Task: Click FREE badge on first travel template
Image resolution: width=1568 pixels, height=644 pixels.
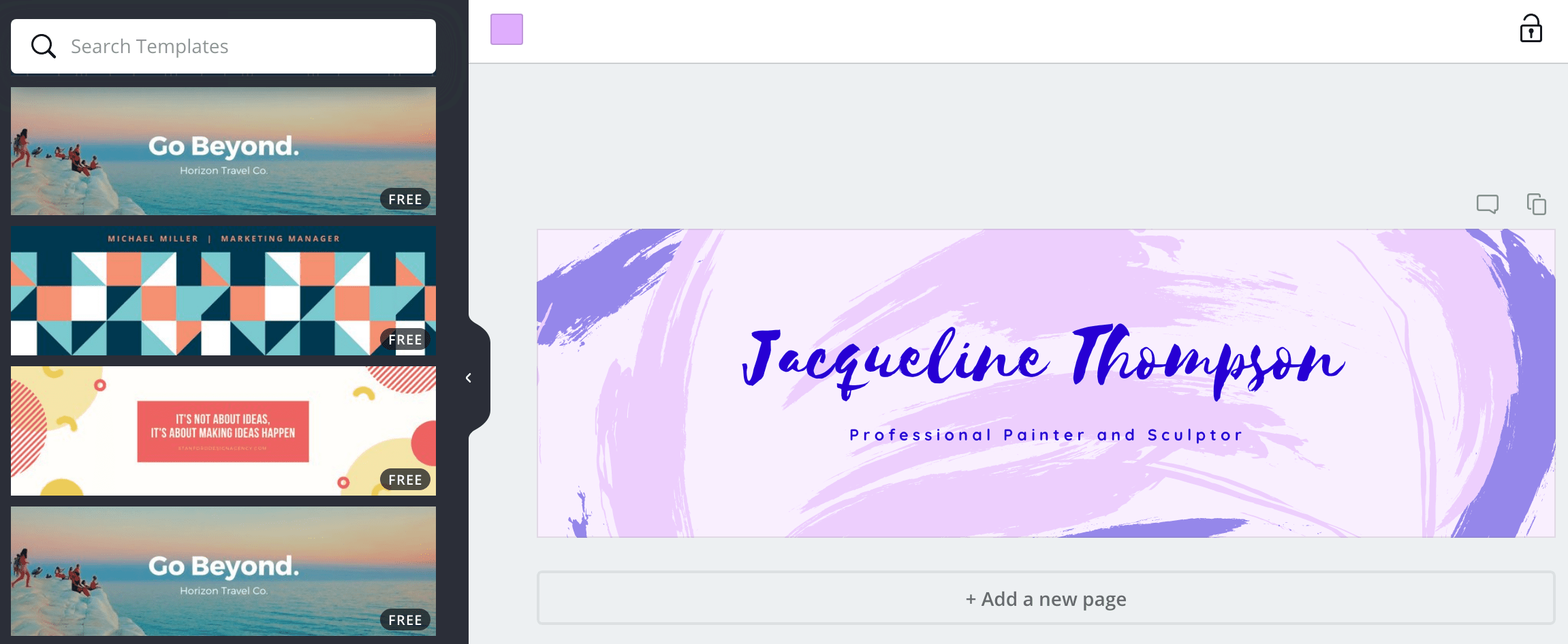Action: coord(405,199)
